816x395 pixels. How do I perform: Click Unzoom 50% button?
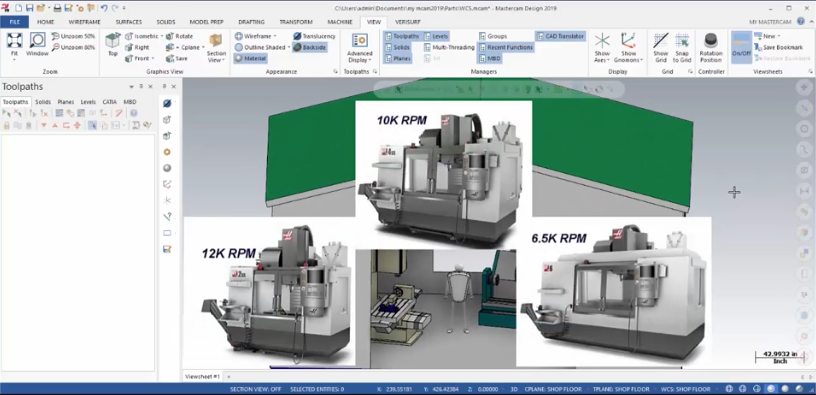pos(73,36)
